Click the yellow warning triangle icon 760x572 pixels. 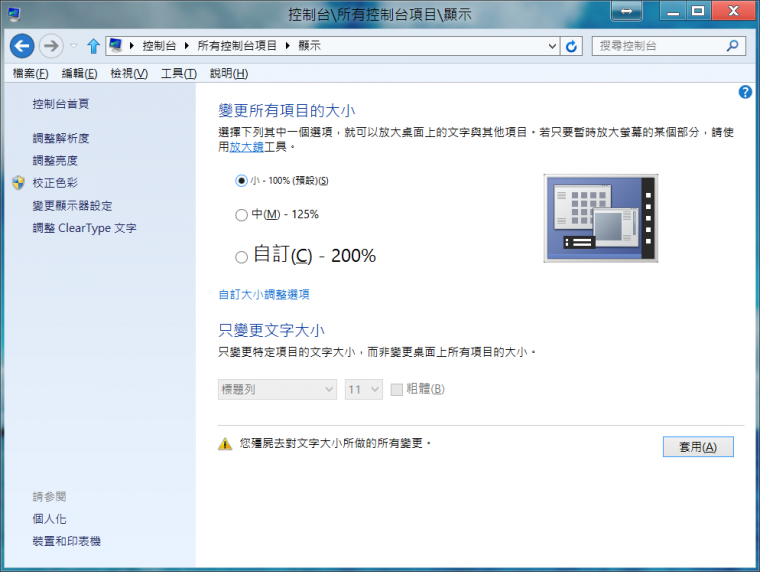click(225, 444)
